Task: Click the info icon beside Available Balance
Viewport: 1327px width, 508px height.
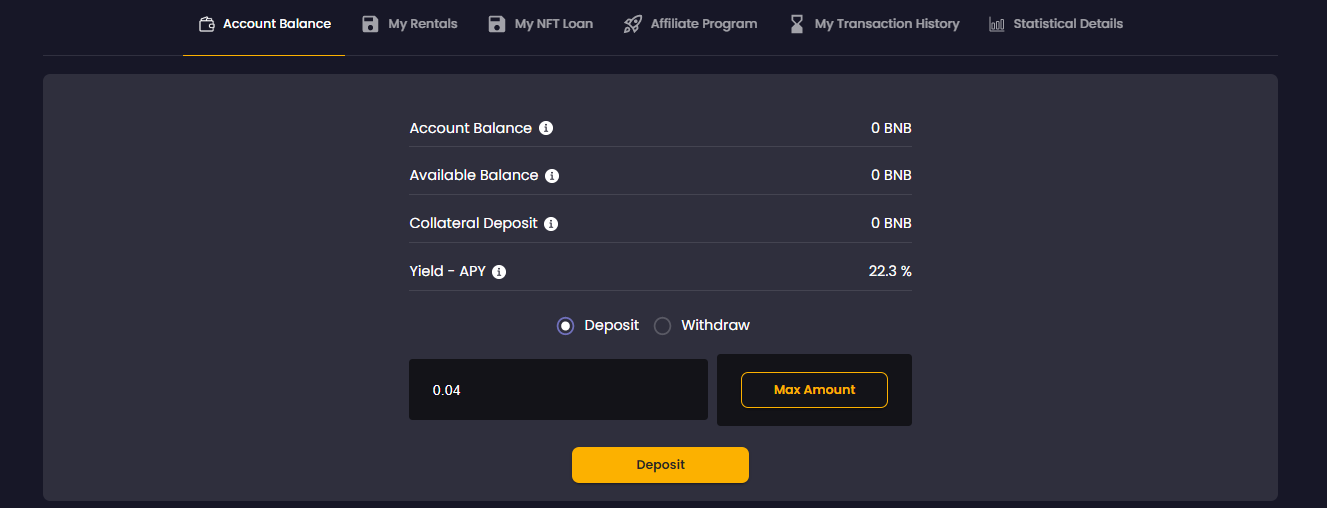Action: (552, 176)
